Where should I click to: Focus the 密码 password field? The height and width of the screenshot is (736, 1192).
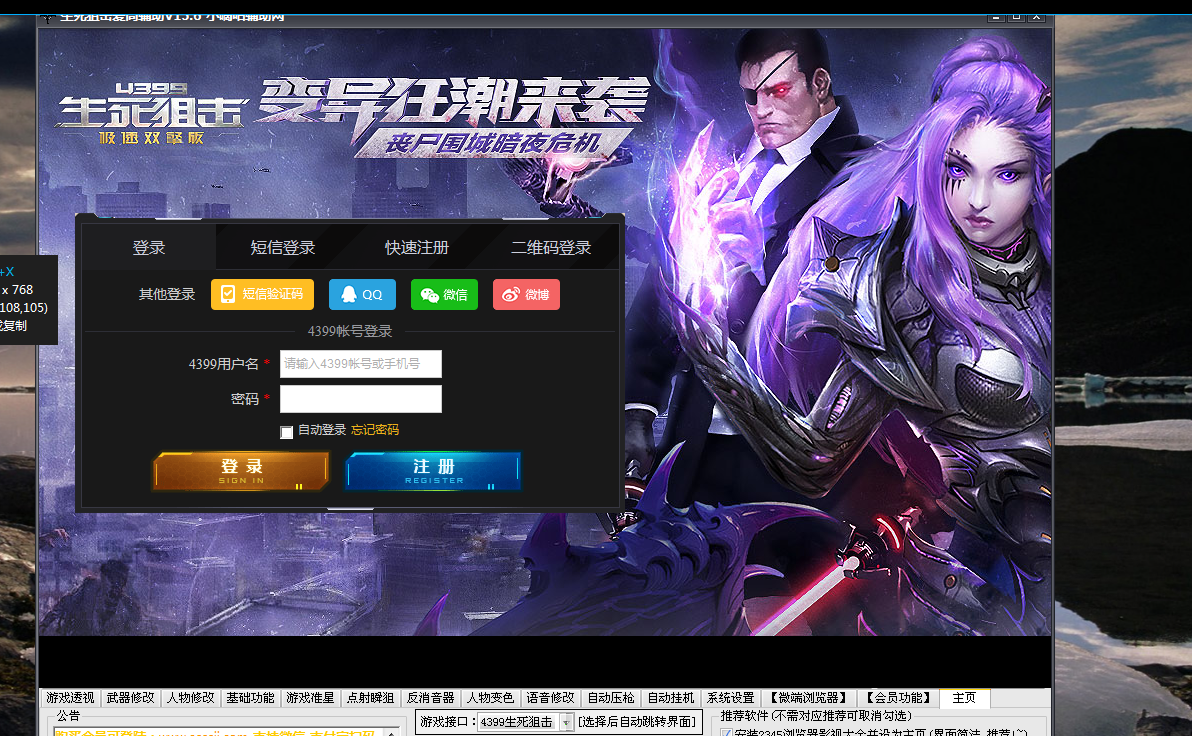point(361,399)
